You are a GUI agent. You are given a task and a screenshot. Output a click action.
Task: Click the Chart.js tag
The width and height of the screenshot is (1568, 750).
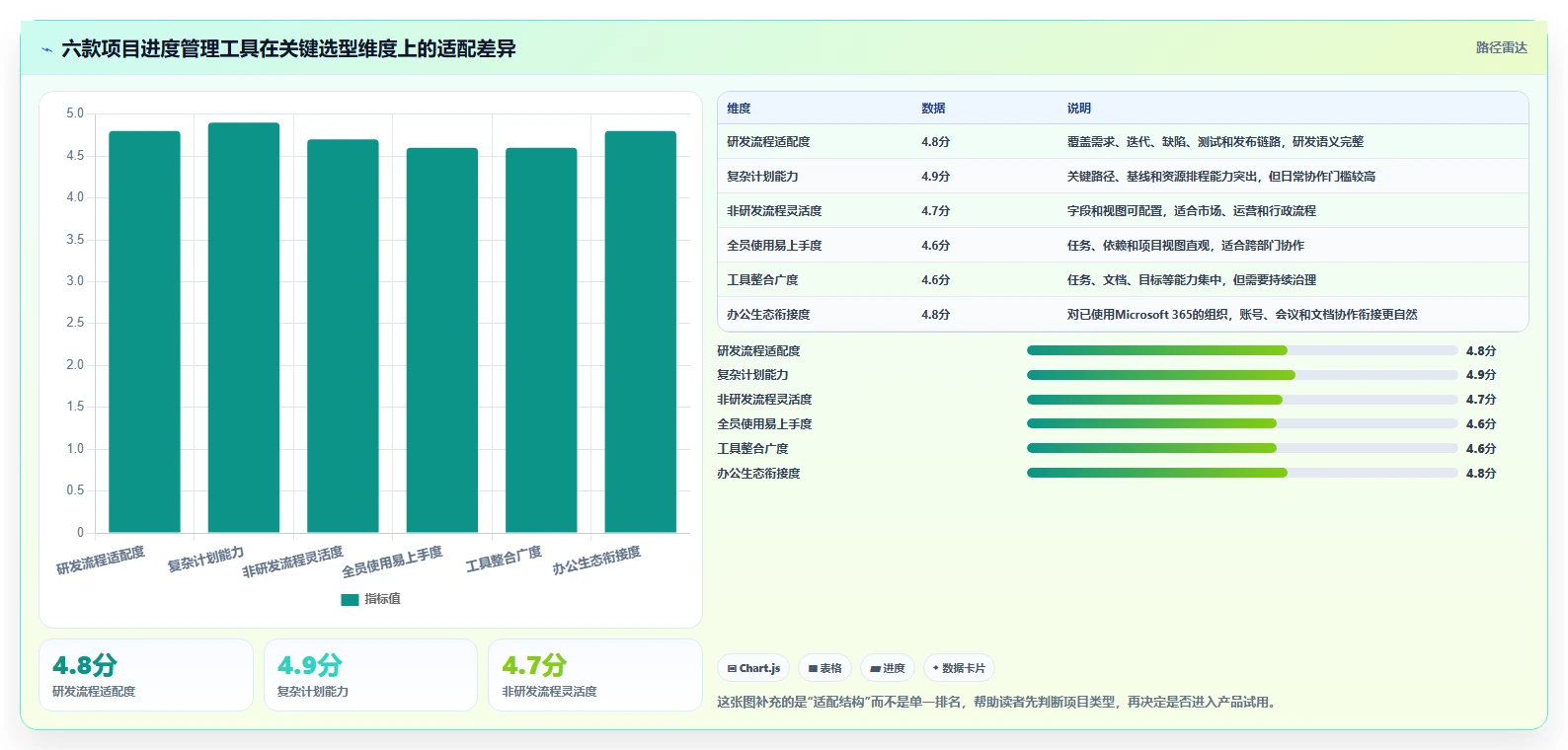pos(753,668)
